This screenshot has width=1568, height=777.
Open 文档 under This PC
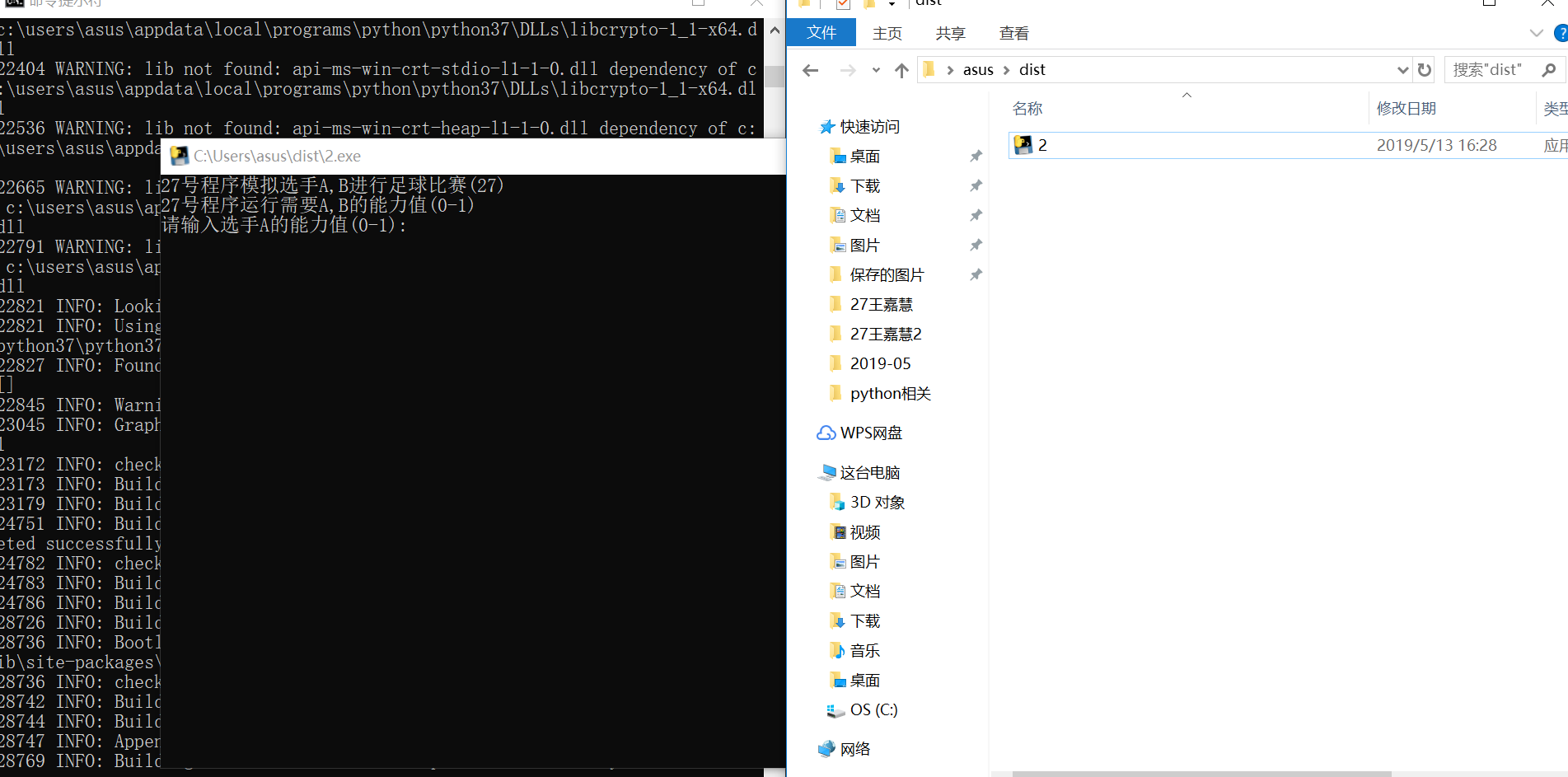(x=864, y=592)
